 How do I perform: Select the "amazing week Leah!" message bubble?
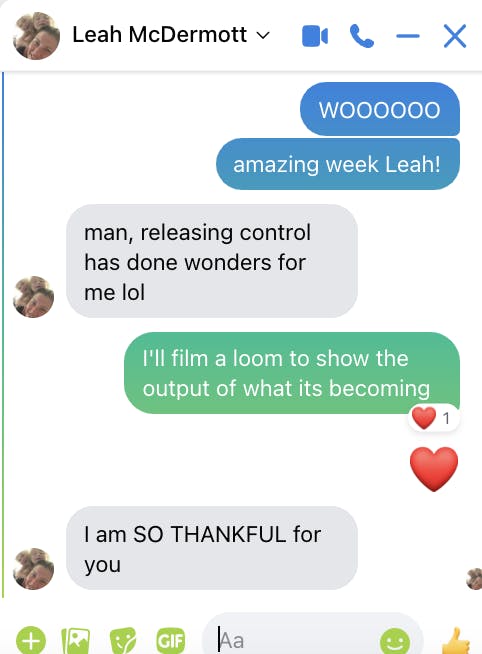338,164
